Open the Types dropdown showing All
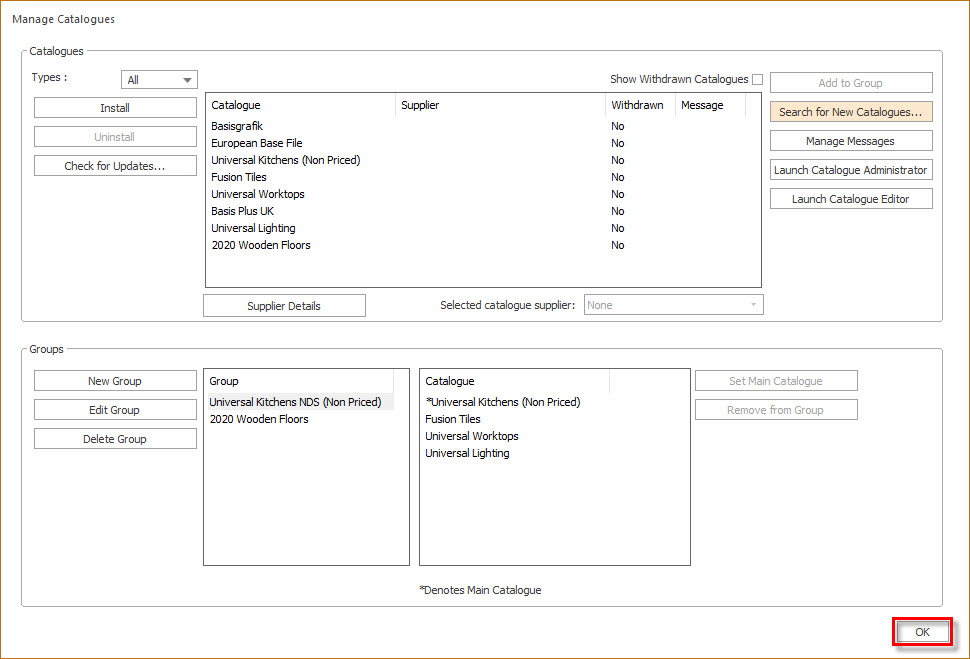Screen dimensions: 970x659 (158, 79)
